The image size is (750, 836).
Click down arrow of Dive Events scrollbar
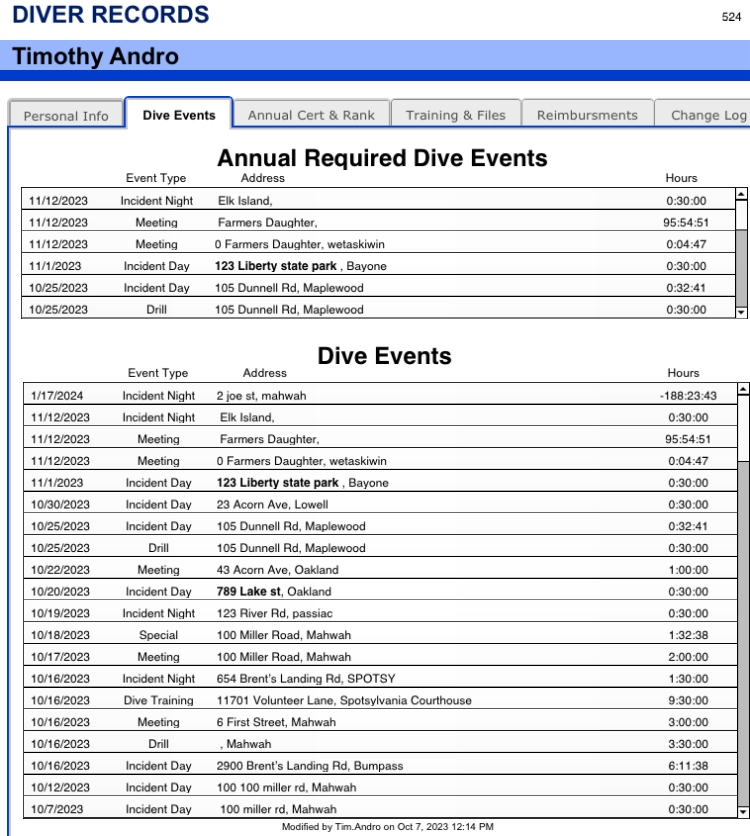coord(743,812)
